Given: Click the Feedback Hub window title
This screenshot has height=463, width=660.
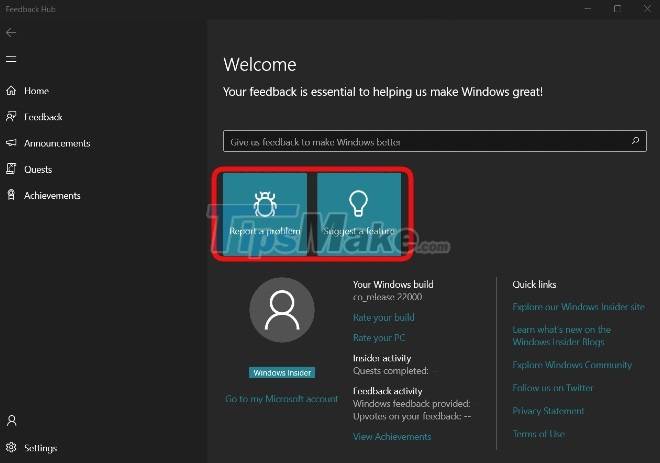Looking at the screenshot, I should coord(30,9).
